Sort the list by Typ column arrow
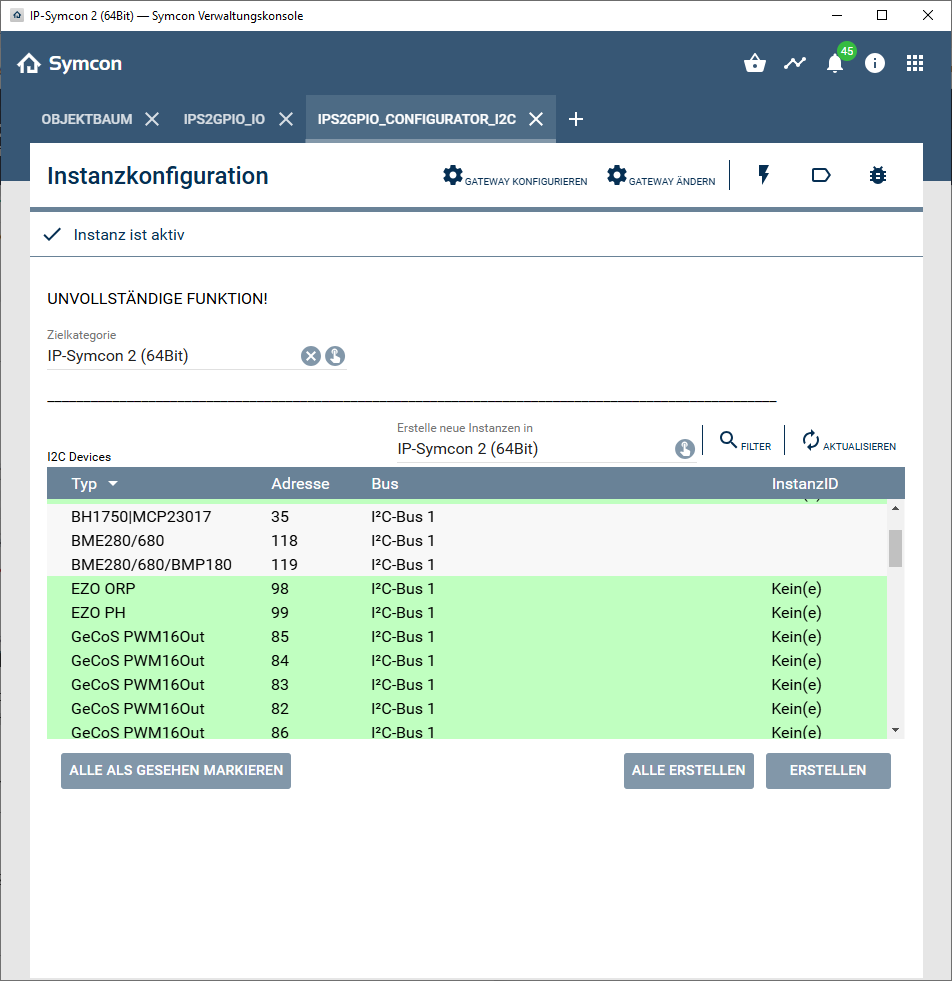Screen dimensions: 952x981 click(113, 484)
